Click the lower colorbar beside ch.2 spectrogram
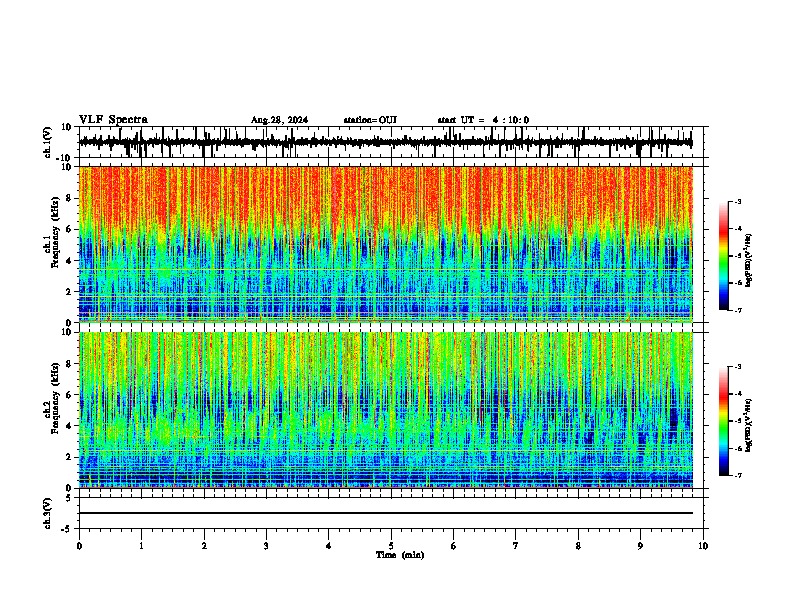The height and width of the screenshot is (612, 792). [724, 421]
